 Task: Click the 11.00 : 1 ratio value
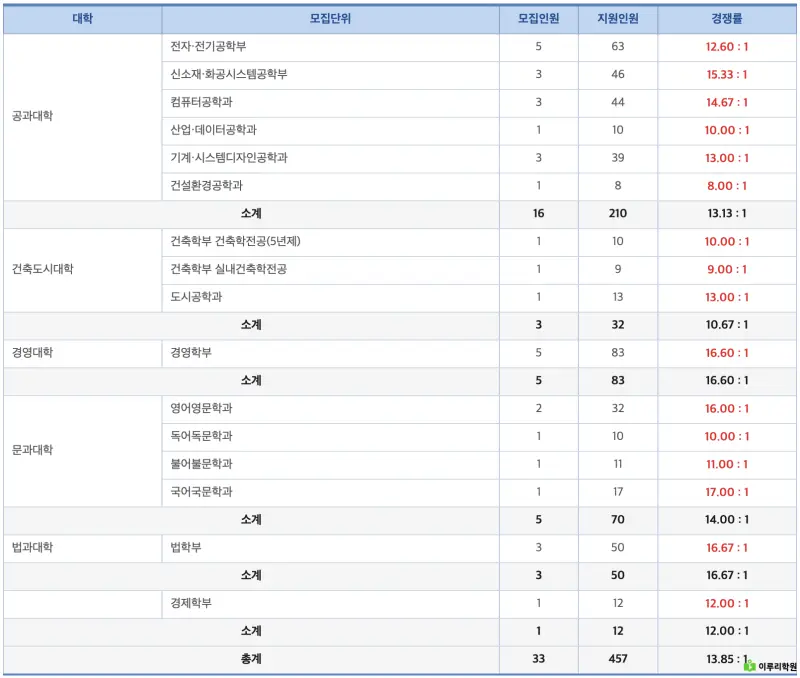click(x=727, y=464)
